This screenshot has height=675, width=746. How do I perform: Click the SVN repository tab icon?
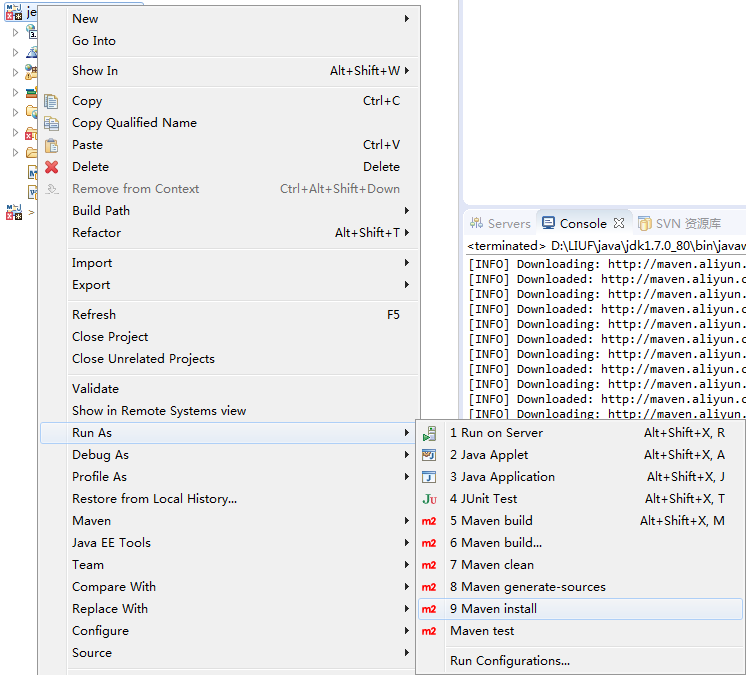pos(645,223)
